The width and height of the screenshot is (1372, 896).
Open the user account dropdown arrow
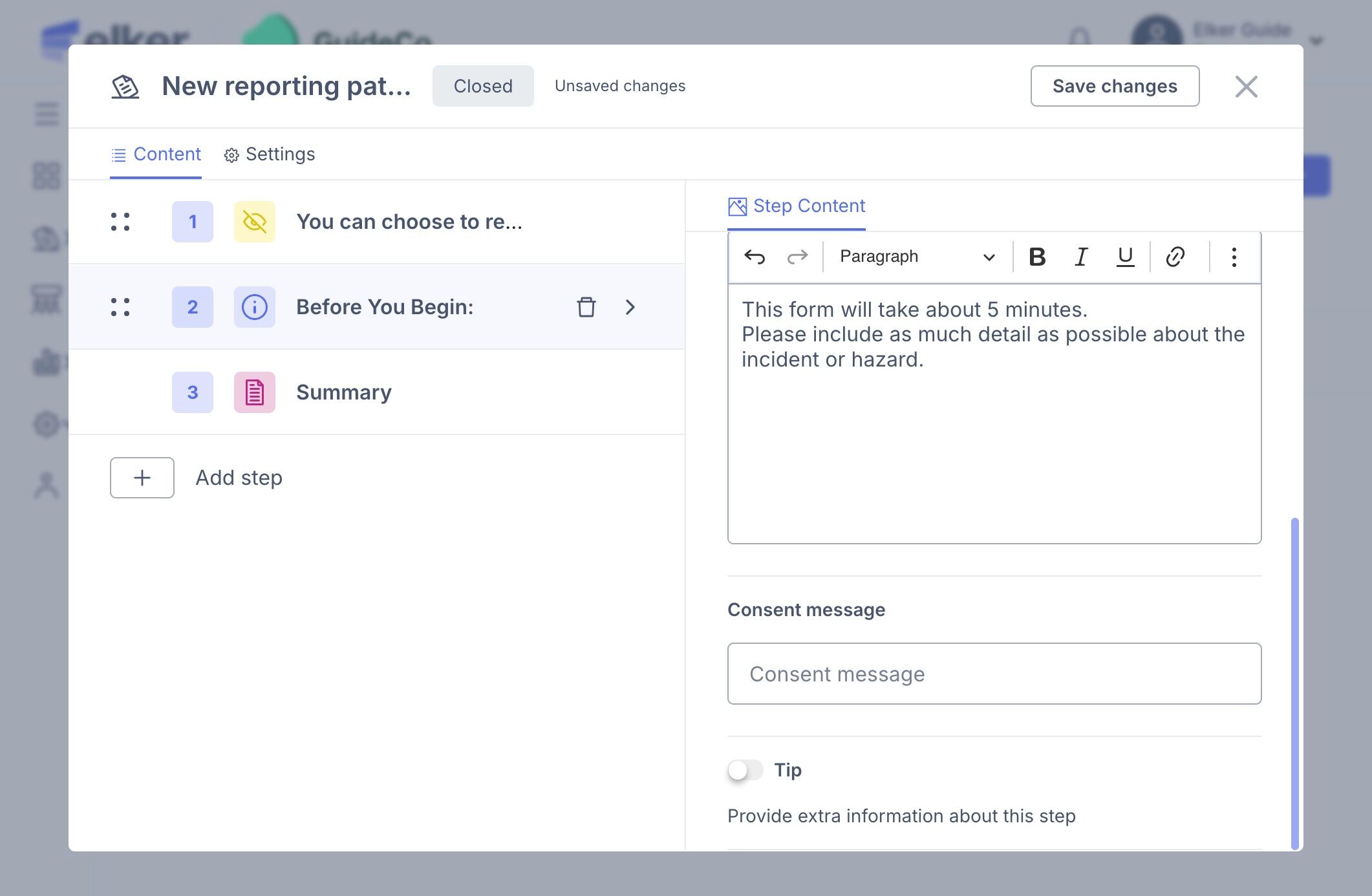[1316, 41]
